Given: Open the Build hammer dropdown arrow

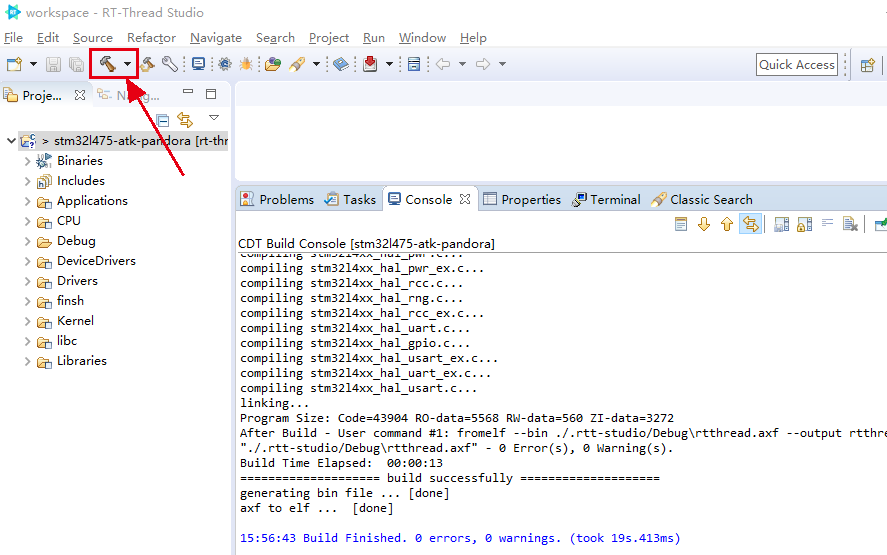Looking at the screenshot, I should point(128,64).
